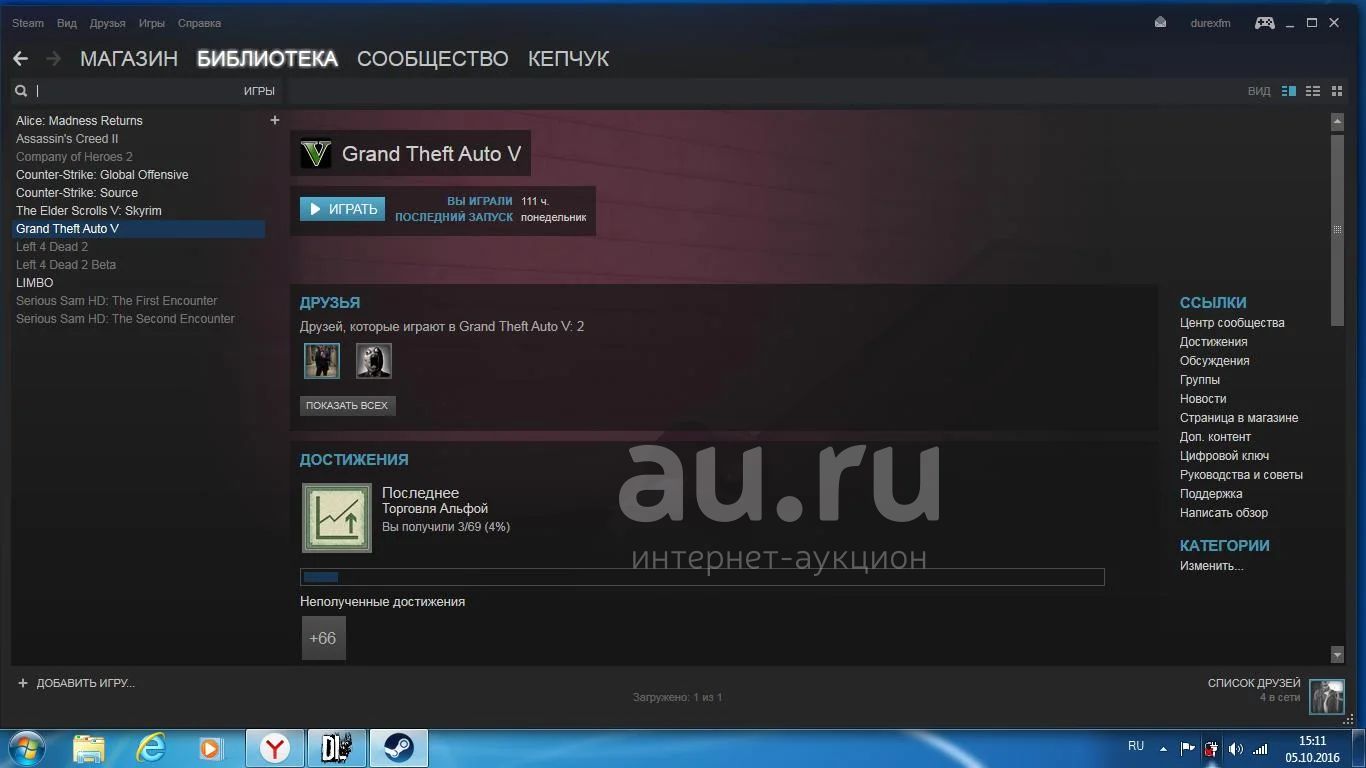Image resolution: width=1366 pixels, height=768 pixels.
Task: Open the Steam inbox envelope icon
Action: tap(1160, 22)
